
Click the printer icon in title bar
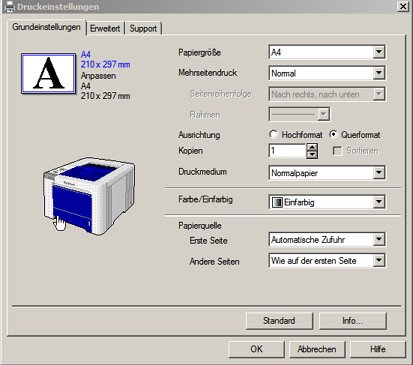9,6
